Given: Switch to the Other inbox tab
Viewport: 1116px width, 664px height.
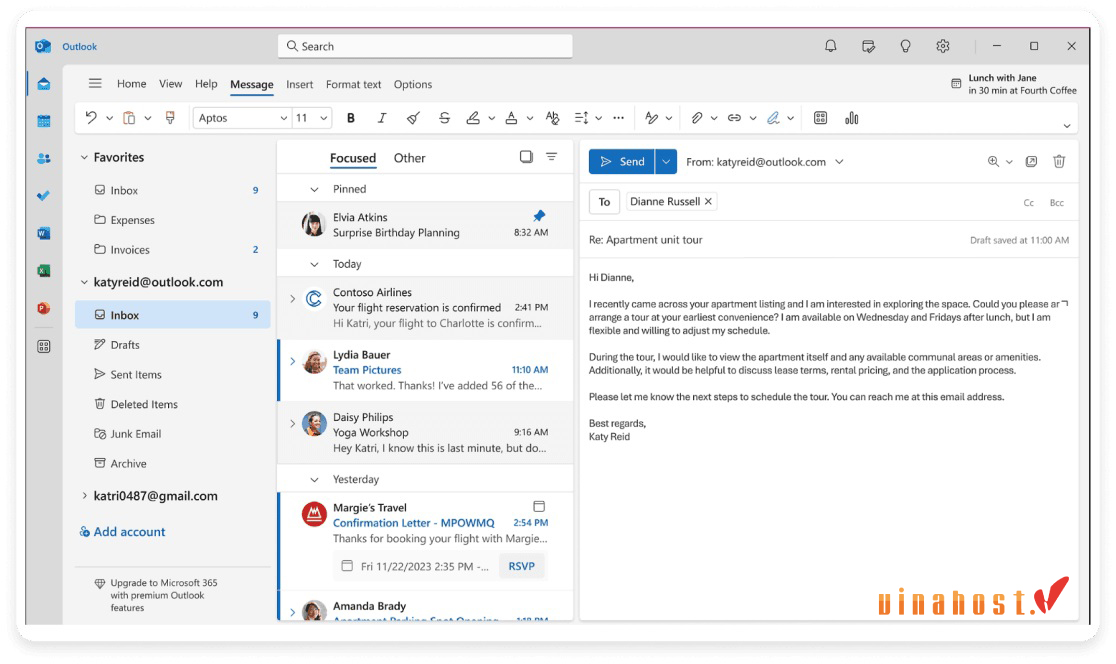Looking at the screenshot, I should point(409,158).
